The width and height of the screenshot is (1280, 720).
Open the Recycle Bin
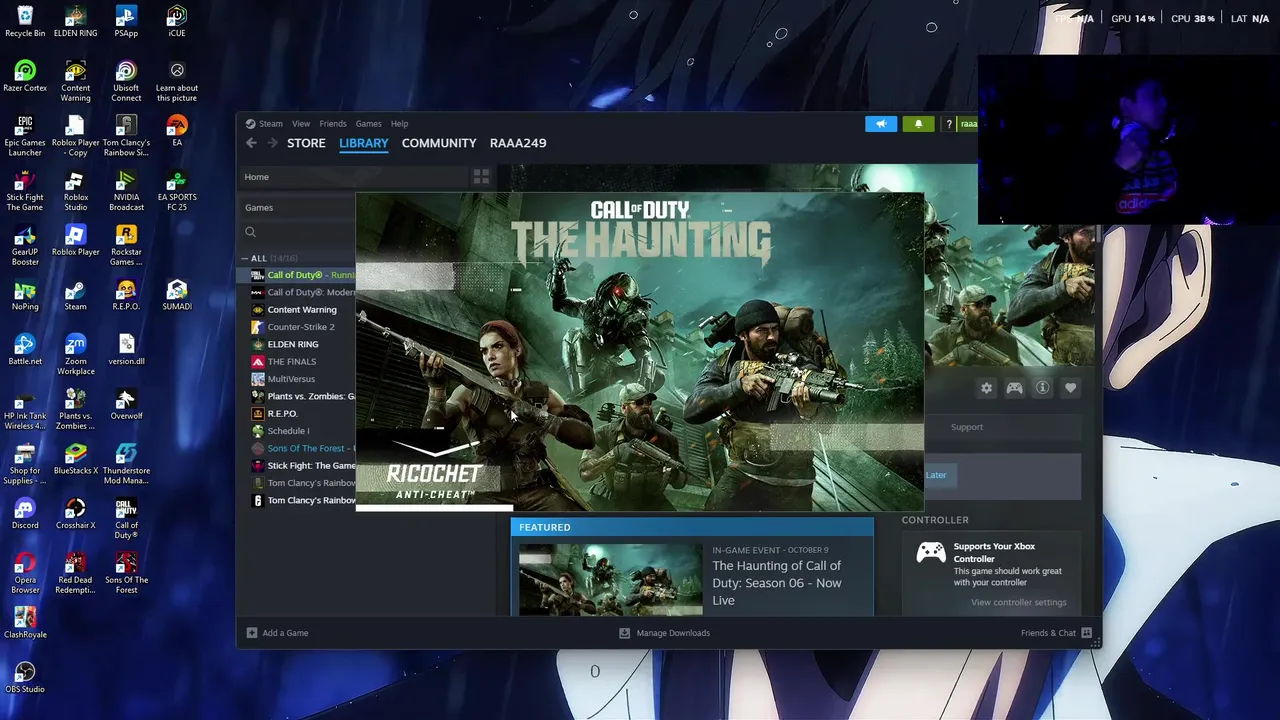point(25,22)
